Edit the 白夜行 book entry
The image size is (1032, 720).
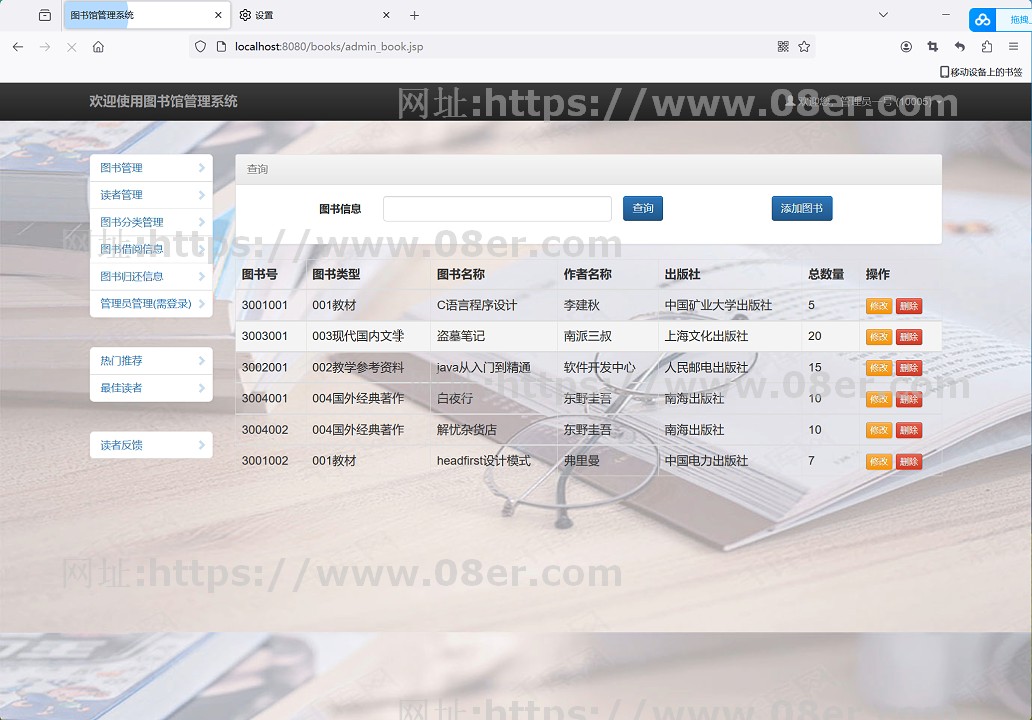tap(879, 399)
